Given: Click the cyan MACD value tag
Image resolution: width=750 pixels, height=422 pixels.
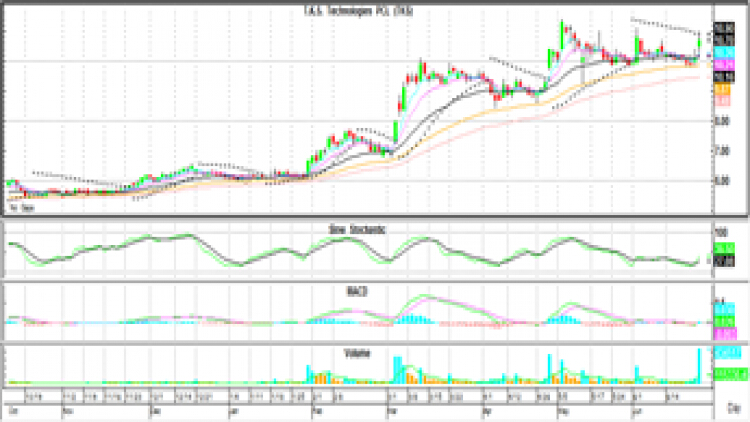Looking at the screenshot, I should (x=724, y=309).
